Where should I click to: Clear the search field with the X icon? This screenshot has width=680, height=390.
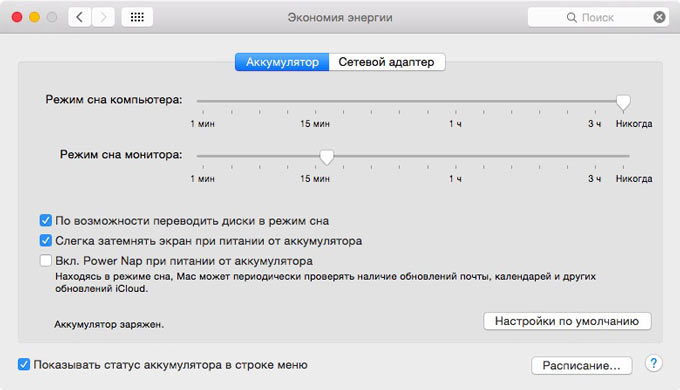[659, 17]
